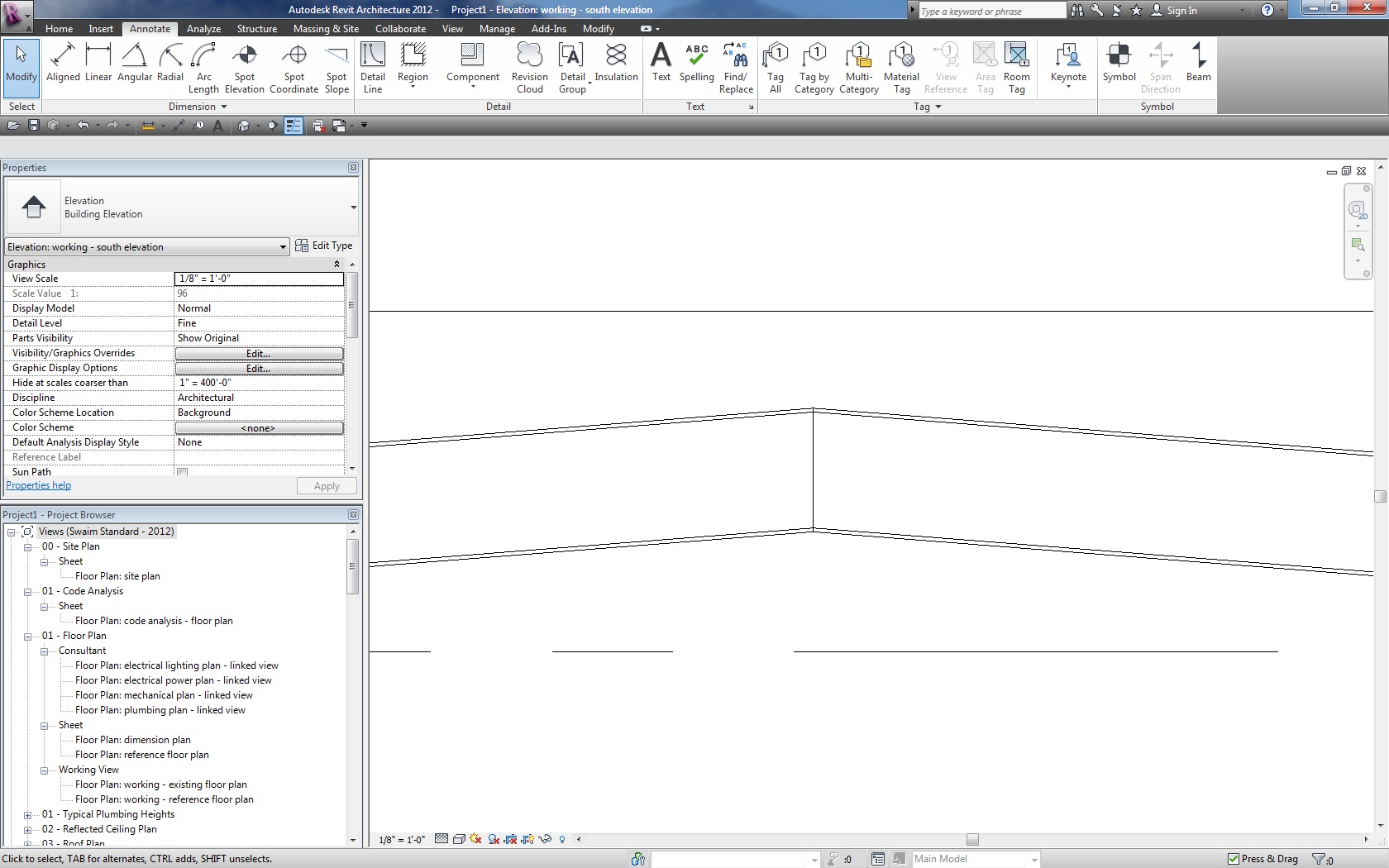Viewport: 1389px width, 868px height.
Task: Expand the Dimension panel dropdown
Action: 224,107
